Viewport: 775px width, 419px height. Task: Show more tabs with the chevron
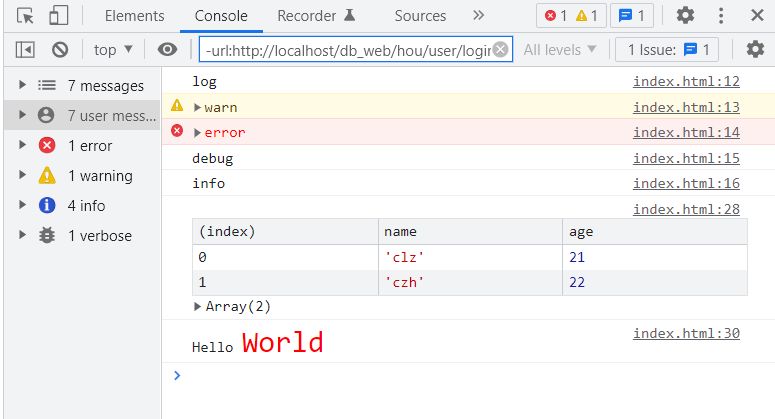(x=479, y=16)
